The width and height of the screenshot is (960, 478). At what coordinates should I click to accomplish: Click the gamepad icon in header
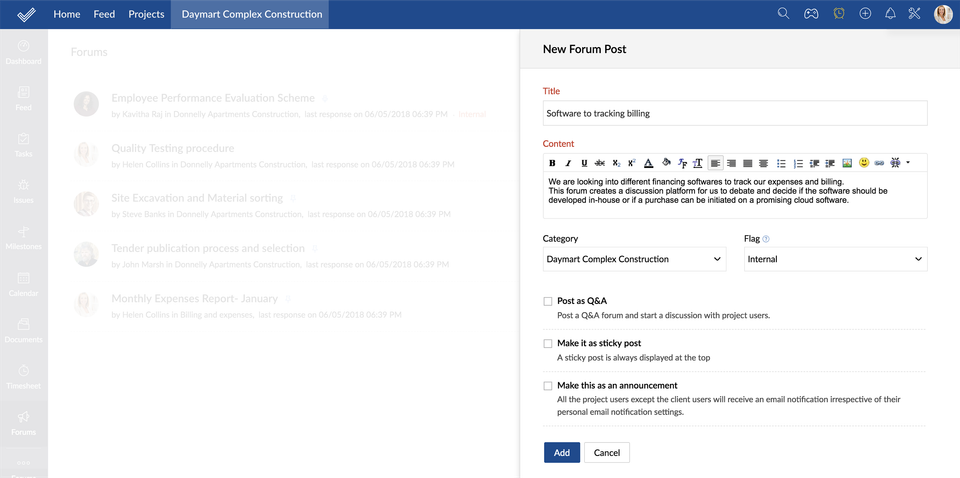(x=811, y=14)
